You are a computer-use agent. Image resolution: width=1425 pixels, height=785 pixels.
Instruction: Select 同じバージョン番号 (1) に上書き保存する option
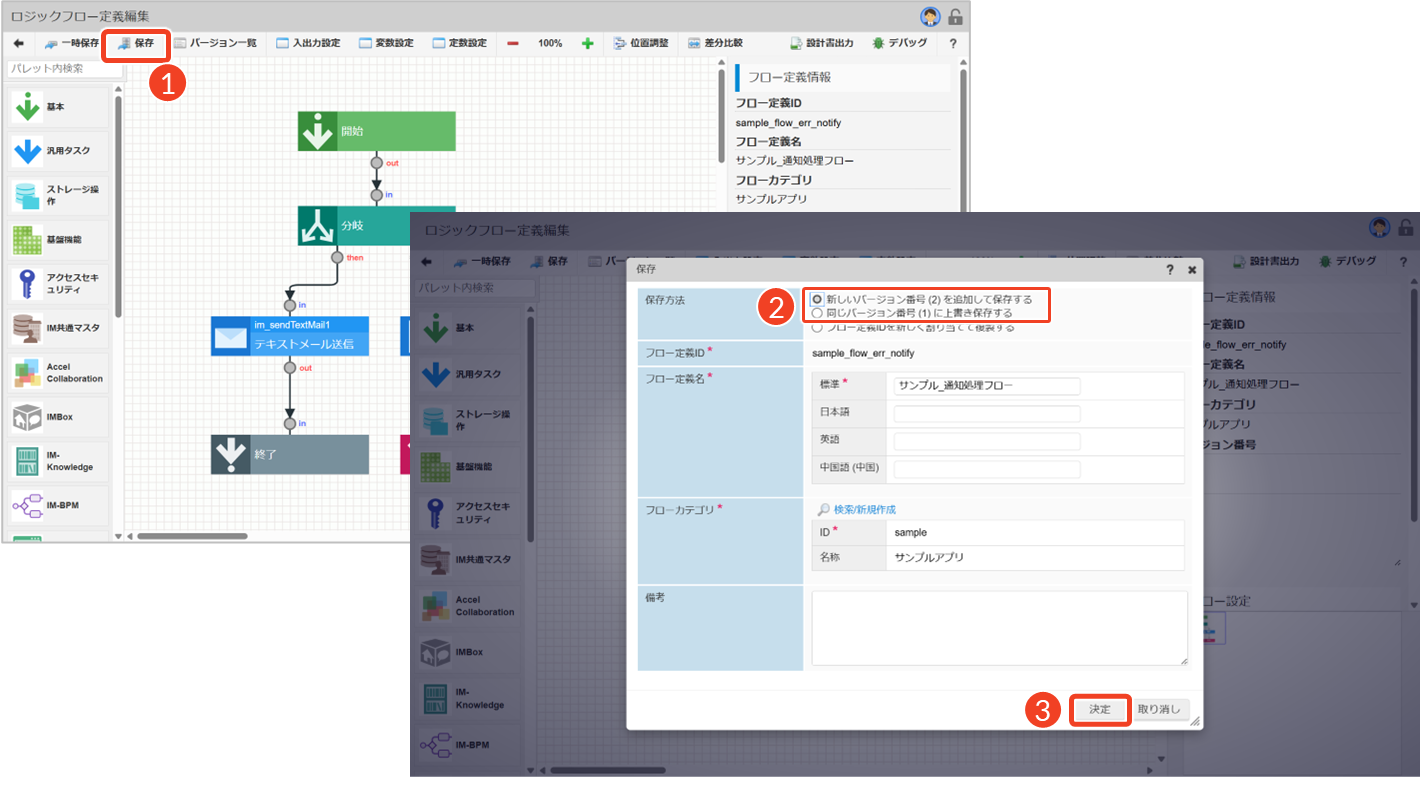point(818,313)
